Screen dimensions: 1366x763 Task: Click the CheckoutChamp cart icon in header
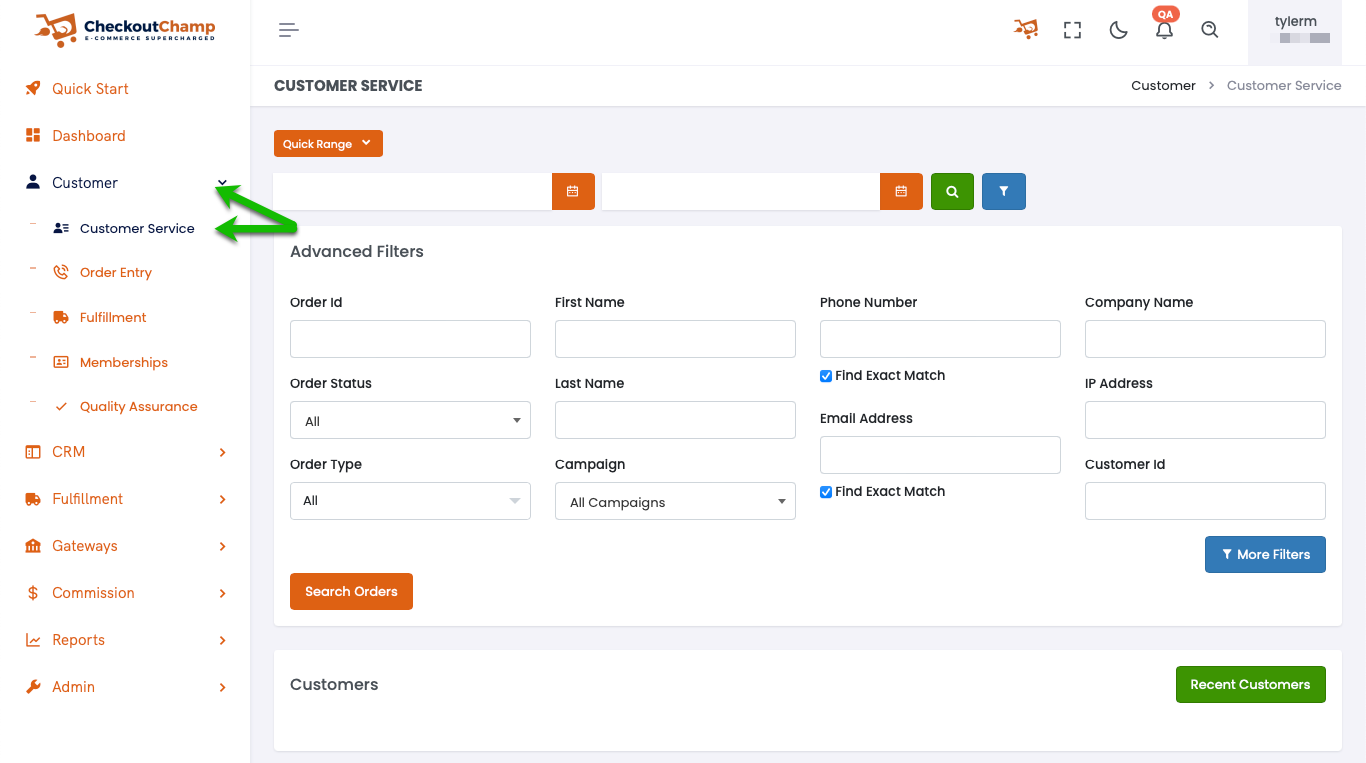click(1025, 30)
